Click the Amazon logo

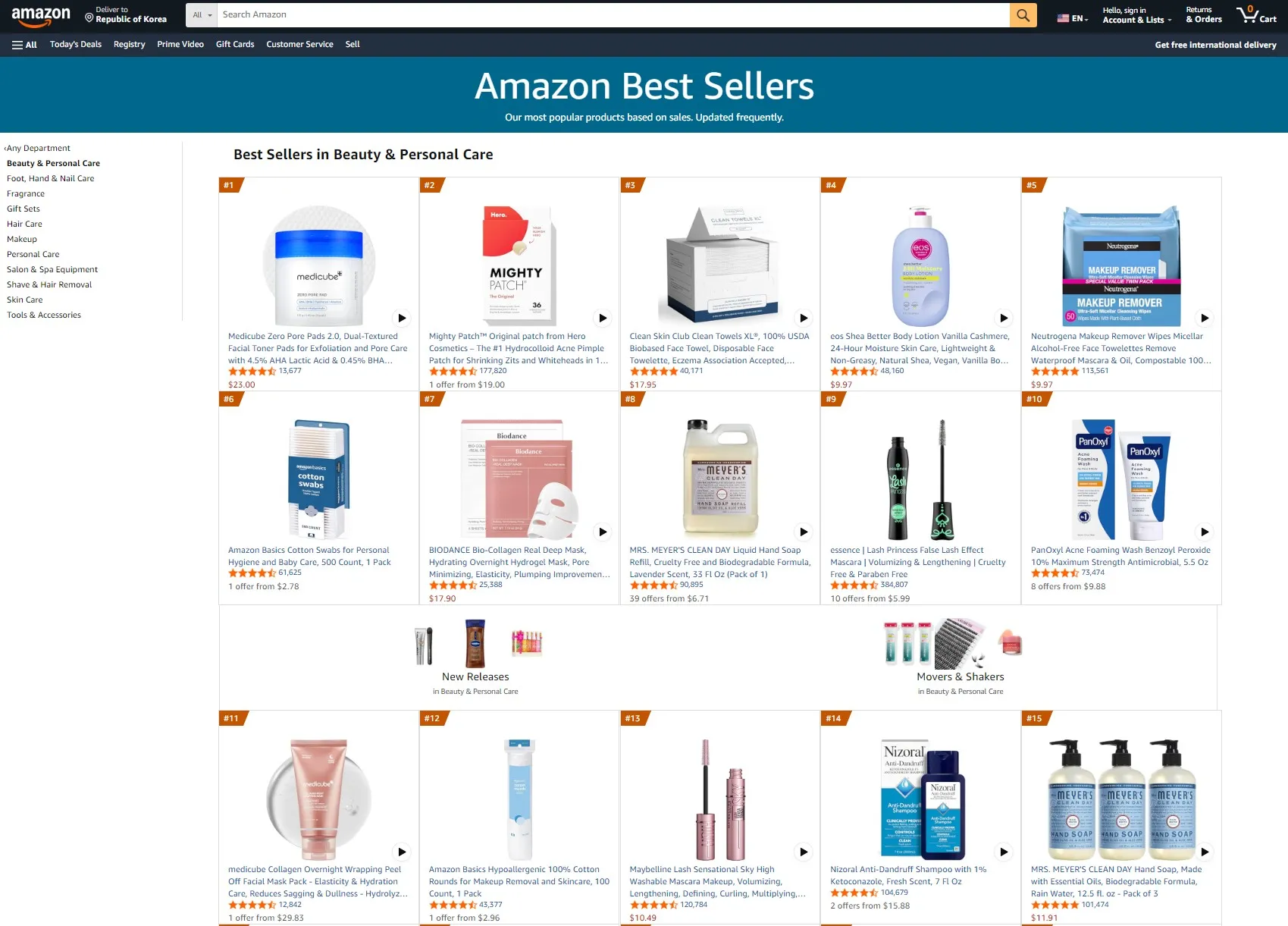coord(41,15)
